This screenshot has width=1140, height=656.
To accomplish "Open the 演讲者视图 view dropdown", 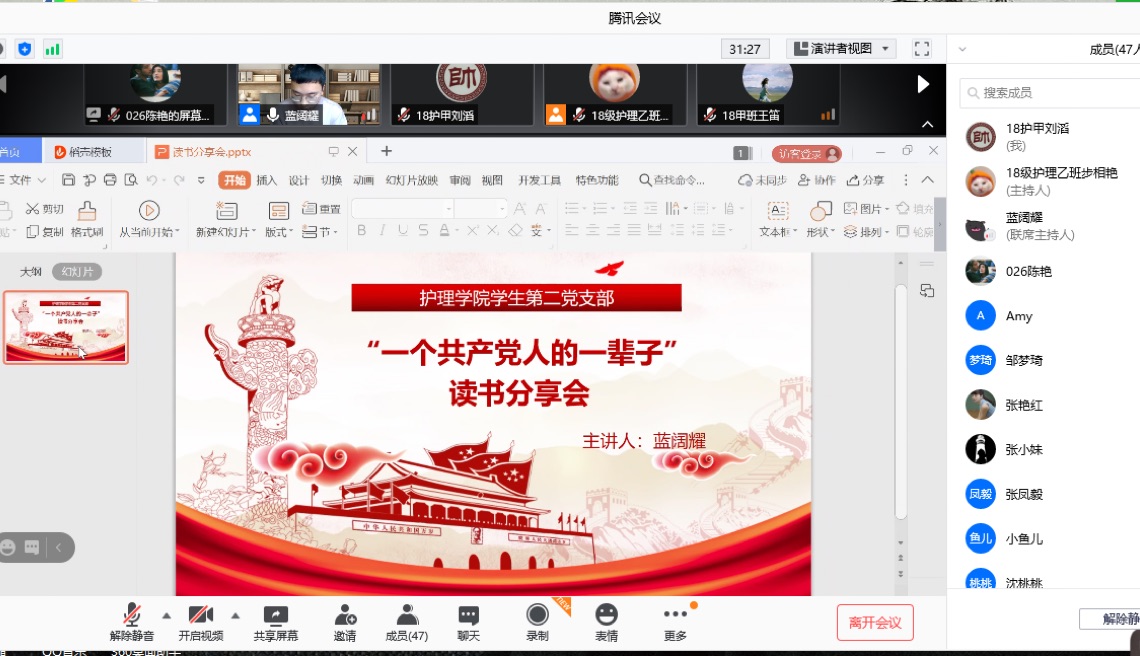I will (841, 49).
